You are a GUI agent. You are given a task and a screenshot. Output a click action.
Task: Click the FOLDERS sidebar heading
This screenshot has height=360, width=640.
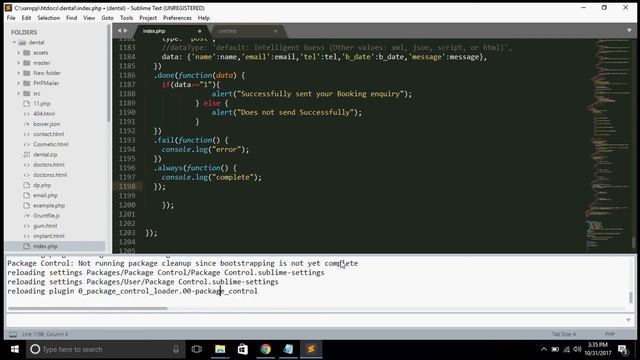24,32
